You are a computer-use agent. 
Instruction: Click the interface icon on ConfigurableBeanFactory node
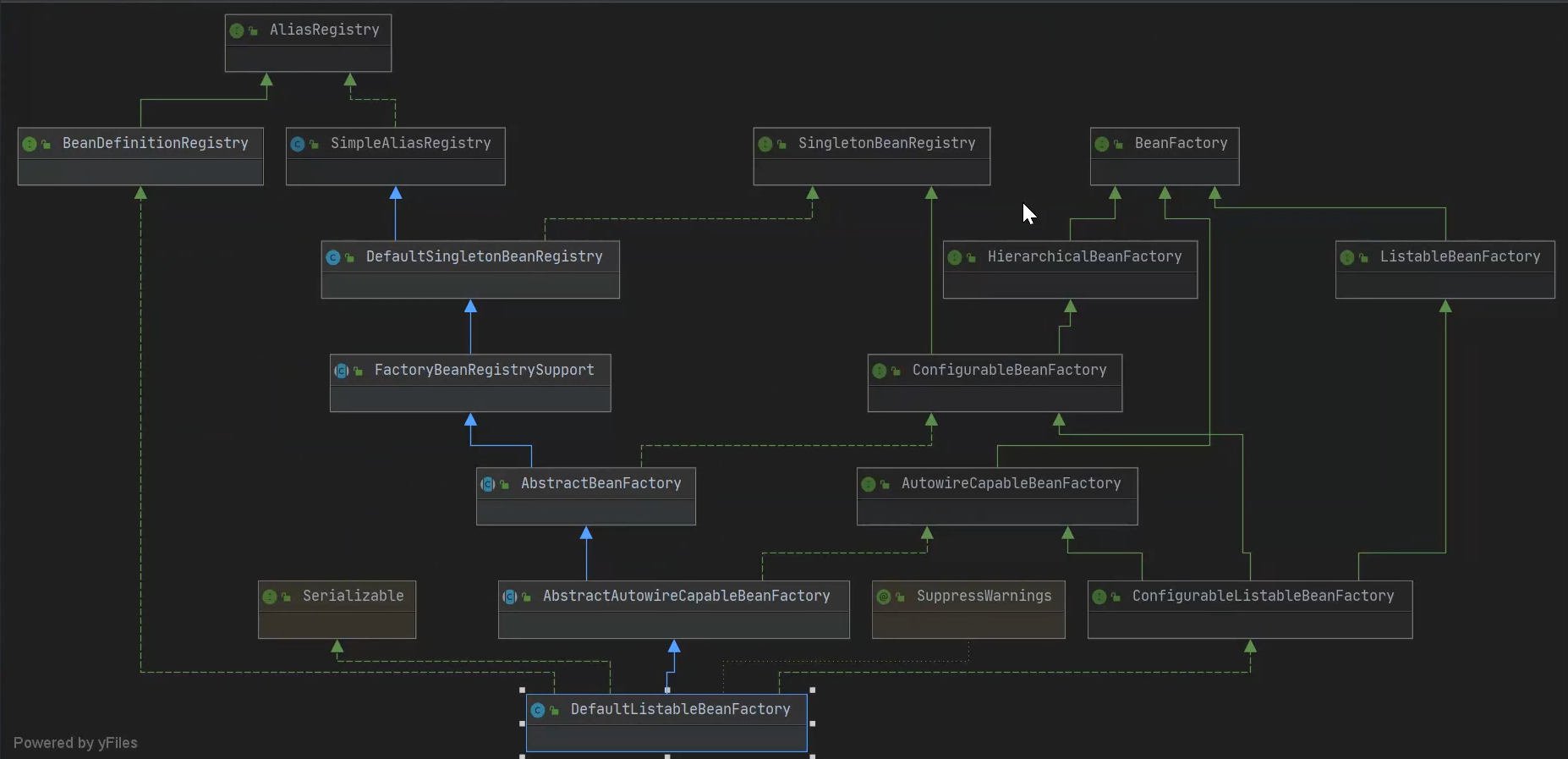[880, 371]
